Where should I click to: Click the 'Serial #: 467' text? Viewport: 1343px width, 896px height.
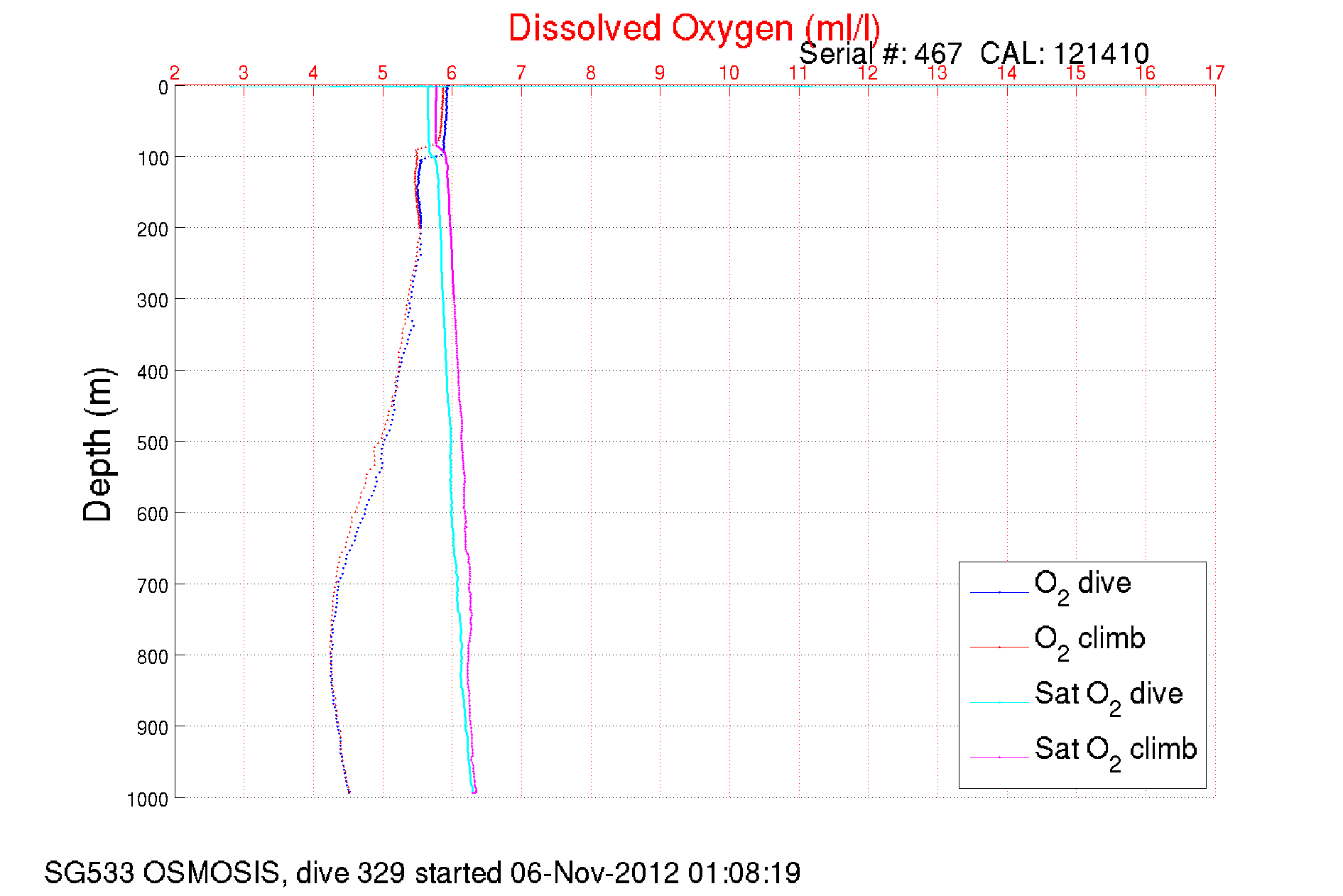click(881, 54)
